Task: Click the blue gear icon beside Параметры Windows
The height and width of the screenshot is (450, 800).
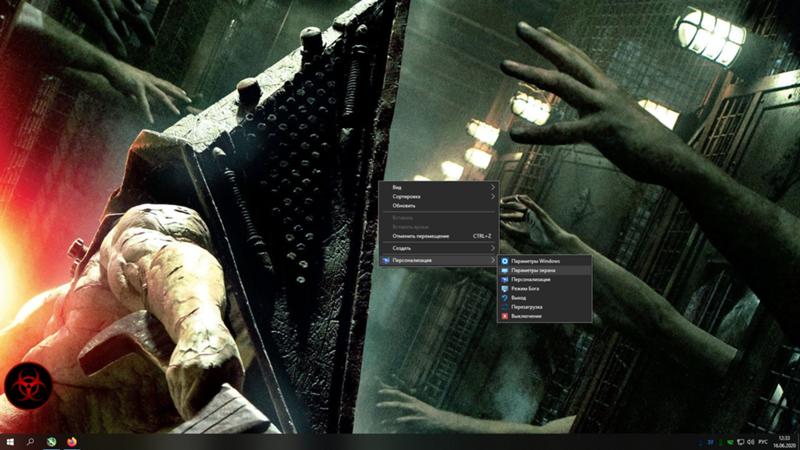Action: [505, 261]
